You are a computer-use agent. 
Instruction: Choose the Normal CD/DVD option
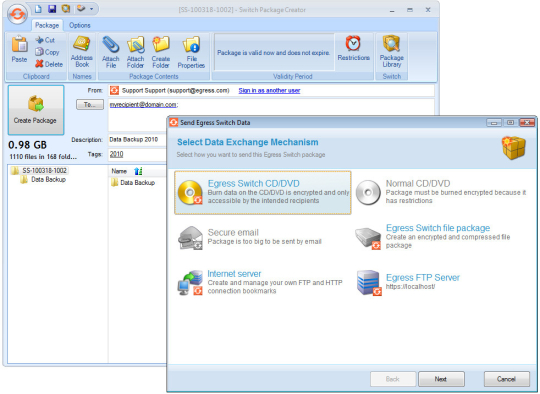coord(441,192)
